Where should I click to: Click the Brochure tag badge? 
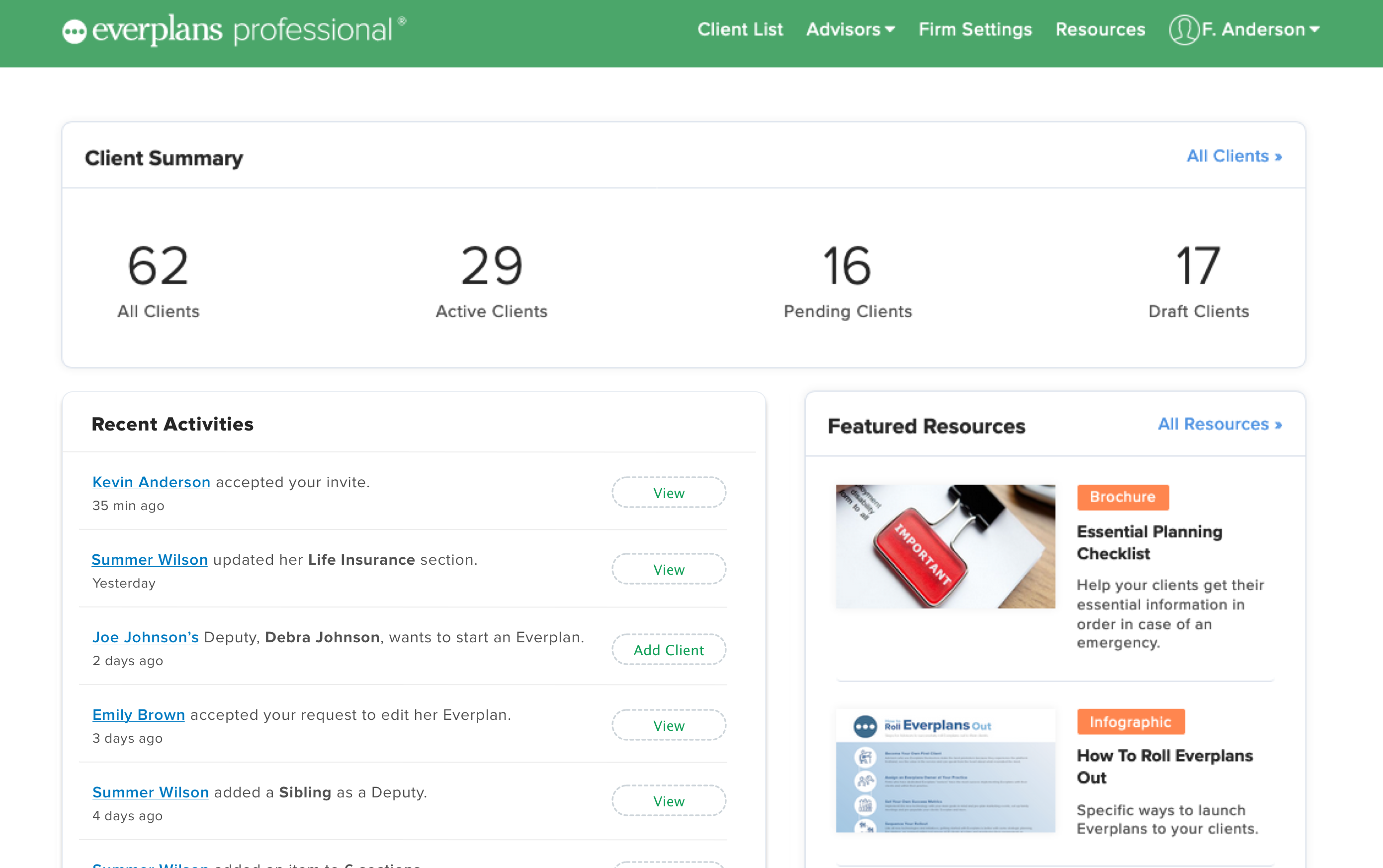pos(1123,497)
